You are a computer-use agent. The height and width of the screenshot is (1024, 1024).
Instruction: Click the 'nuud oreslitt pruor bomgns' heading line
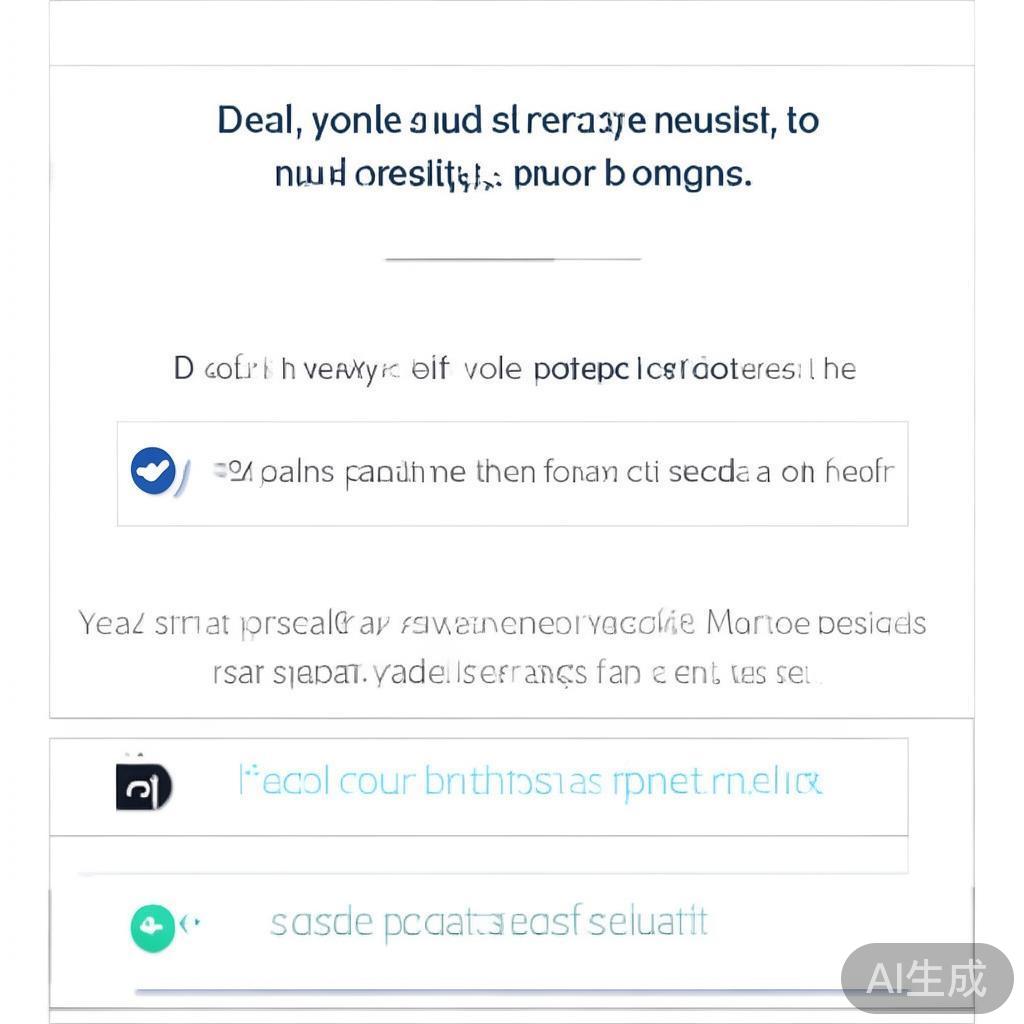[x=512, y=174]
